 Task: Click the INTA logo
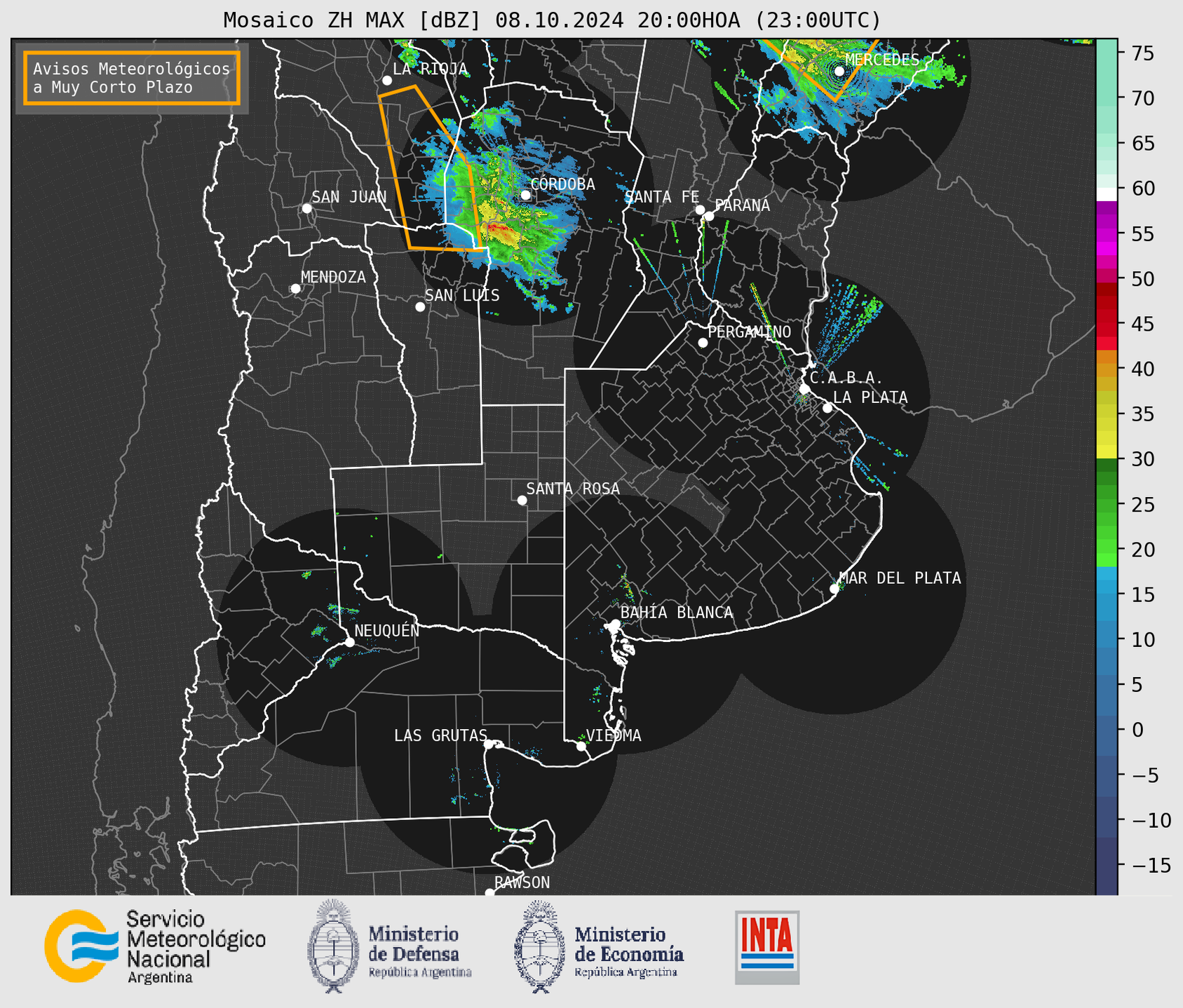point(767,947)
